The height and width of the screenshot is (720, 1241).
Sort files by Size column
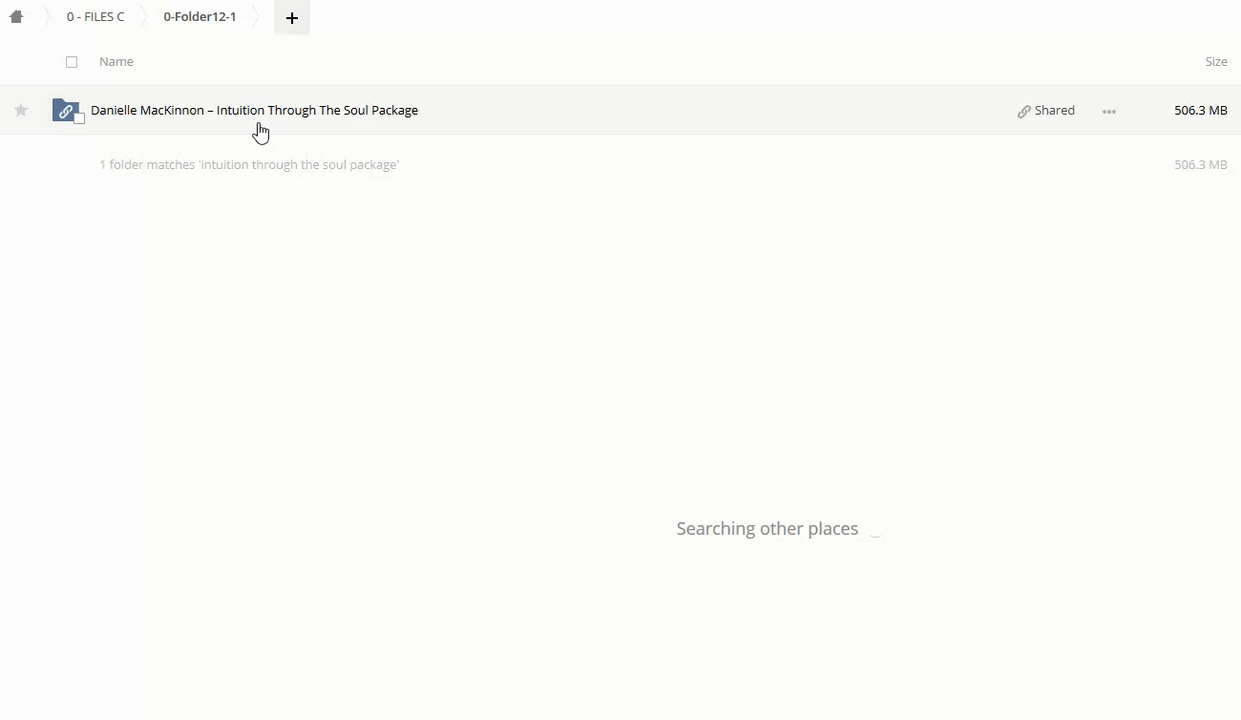1216,62
